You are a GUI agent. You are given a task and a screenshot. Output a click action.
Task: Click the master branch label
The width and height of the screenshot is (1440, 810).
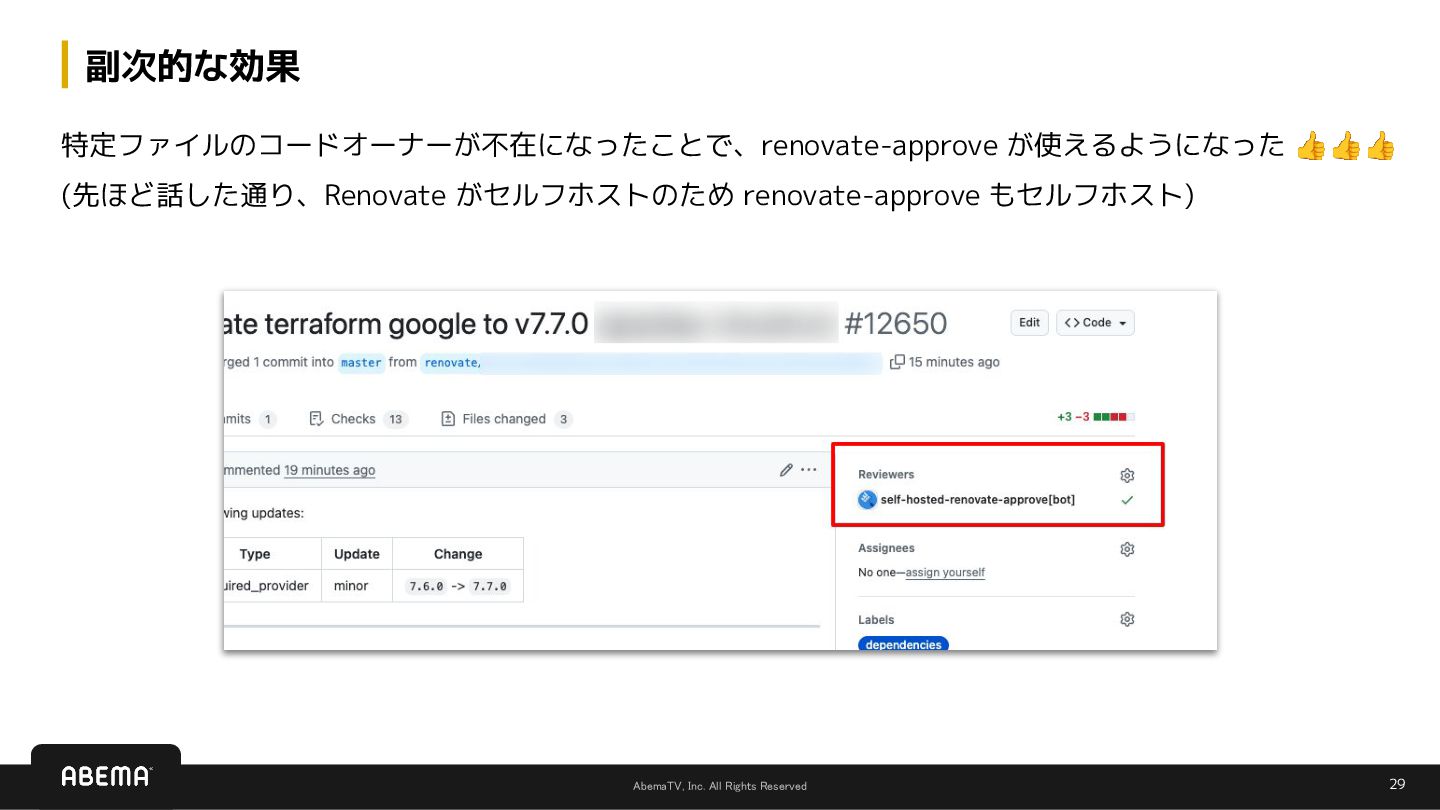pos(361,362)
